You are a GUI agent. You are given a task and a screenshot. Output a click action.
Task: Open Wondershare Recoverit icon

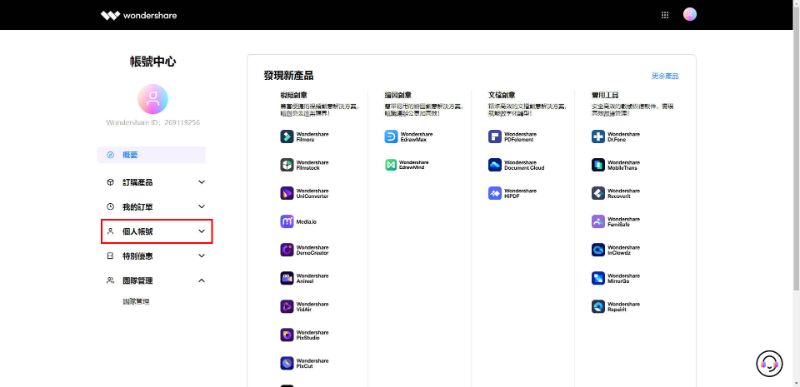click(598, 193)
